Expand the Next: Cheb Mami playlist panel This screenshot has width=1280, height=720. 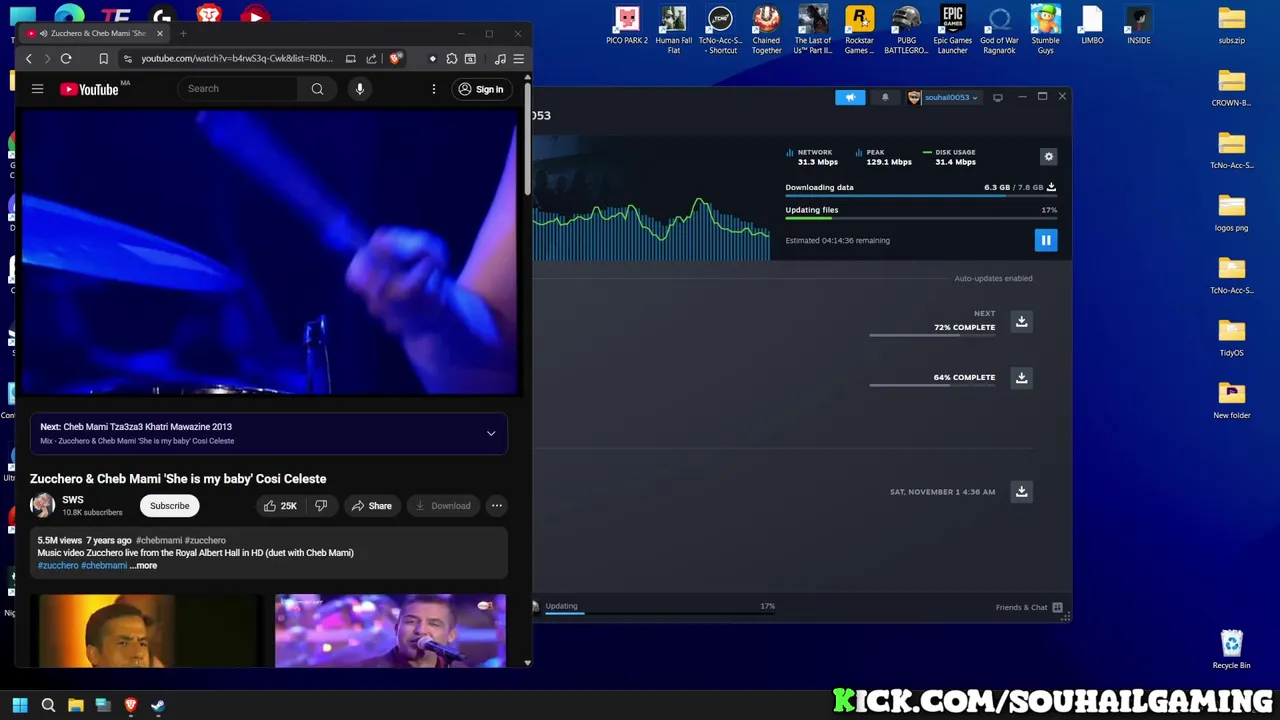coord(491,433)
